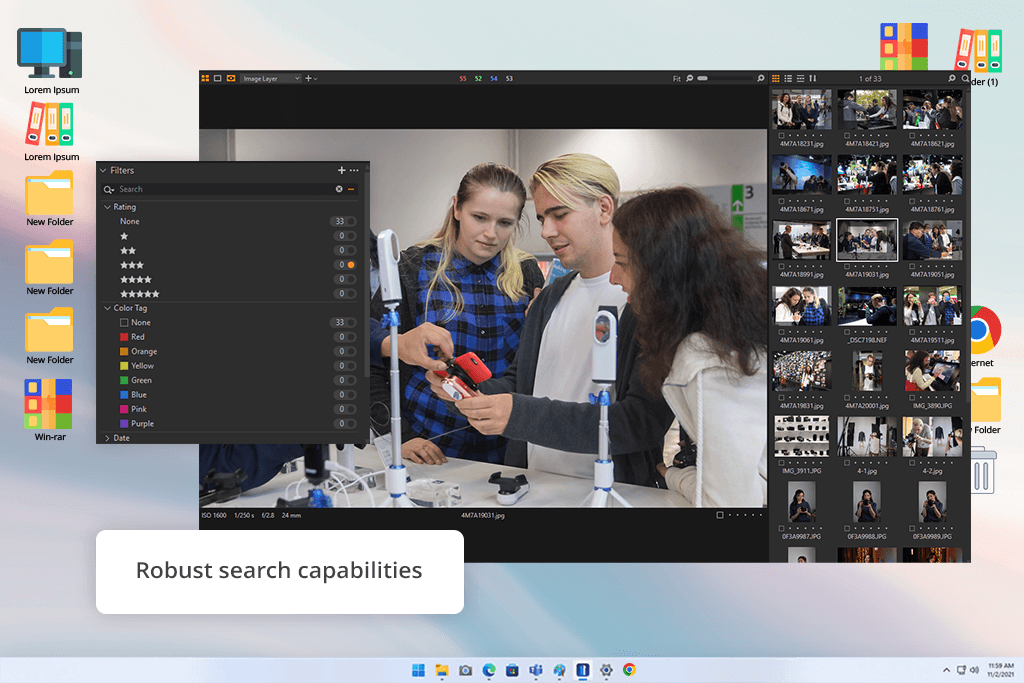Viewport: 1024px width, 683px height.
Task: Click into the Filters Search field
Action: coord(225,189)
